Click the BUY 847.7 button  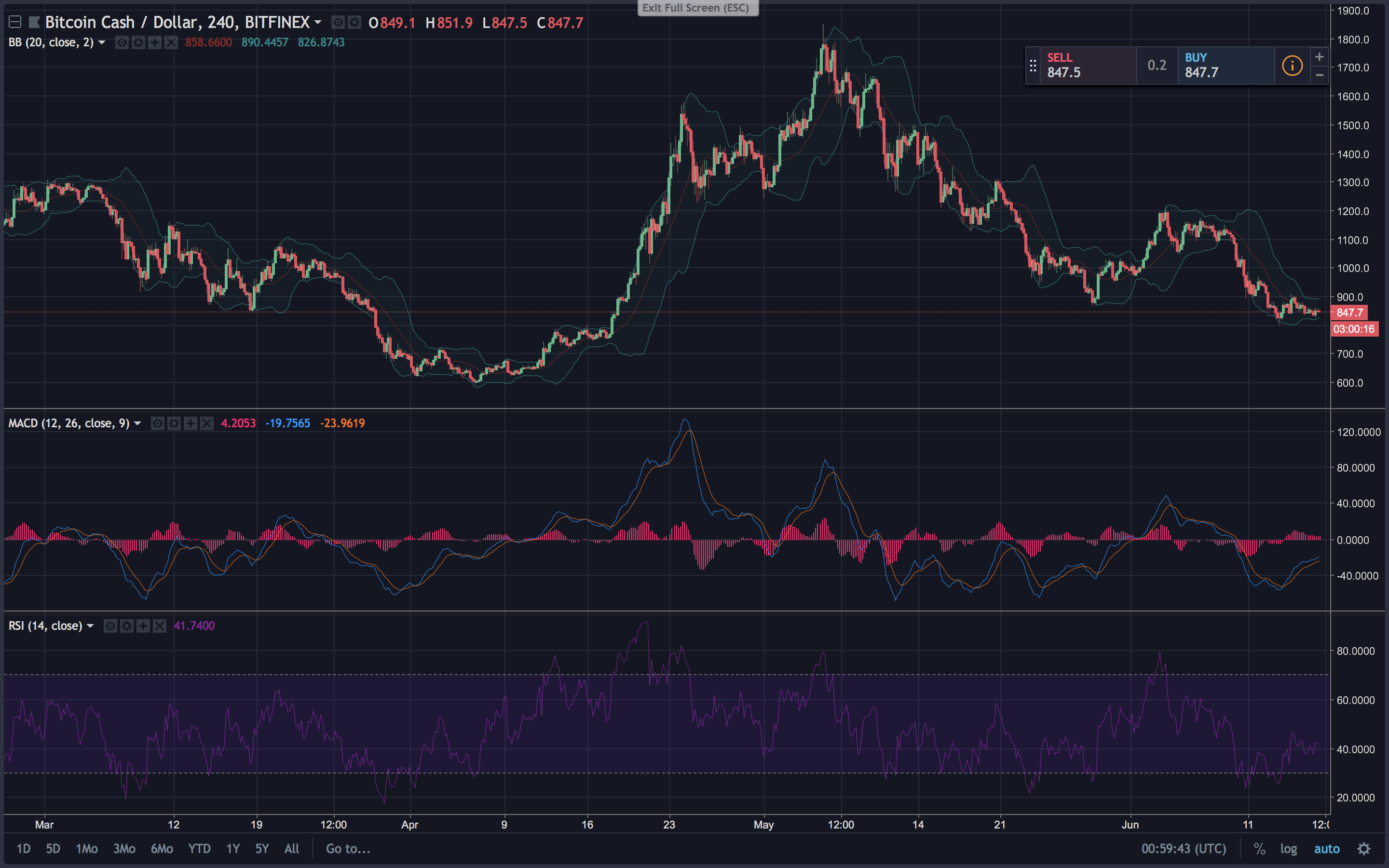pos(1226,66)
